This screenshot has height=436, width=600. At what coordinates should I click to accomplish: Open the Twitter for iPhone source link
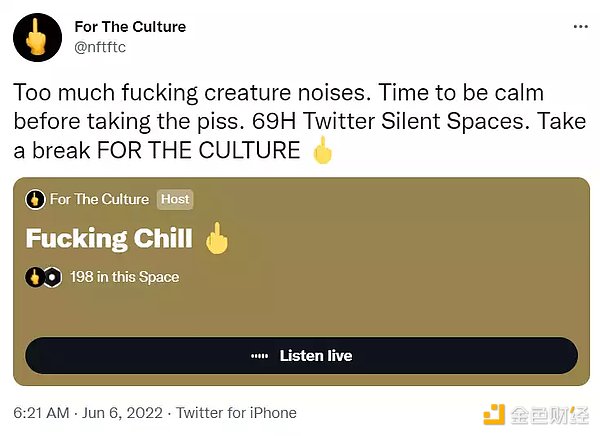[x=236, y=413]
